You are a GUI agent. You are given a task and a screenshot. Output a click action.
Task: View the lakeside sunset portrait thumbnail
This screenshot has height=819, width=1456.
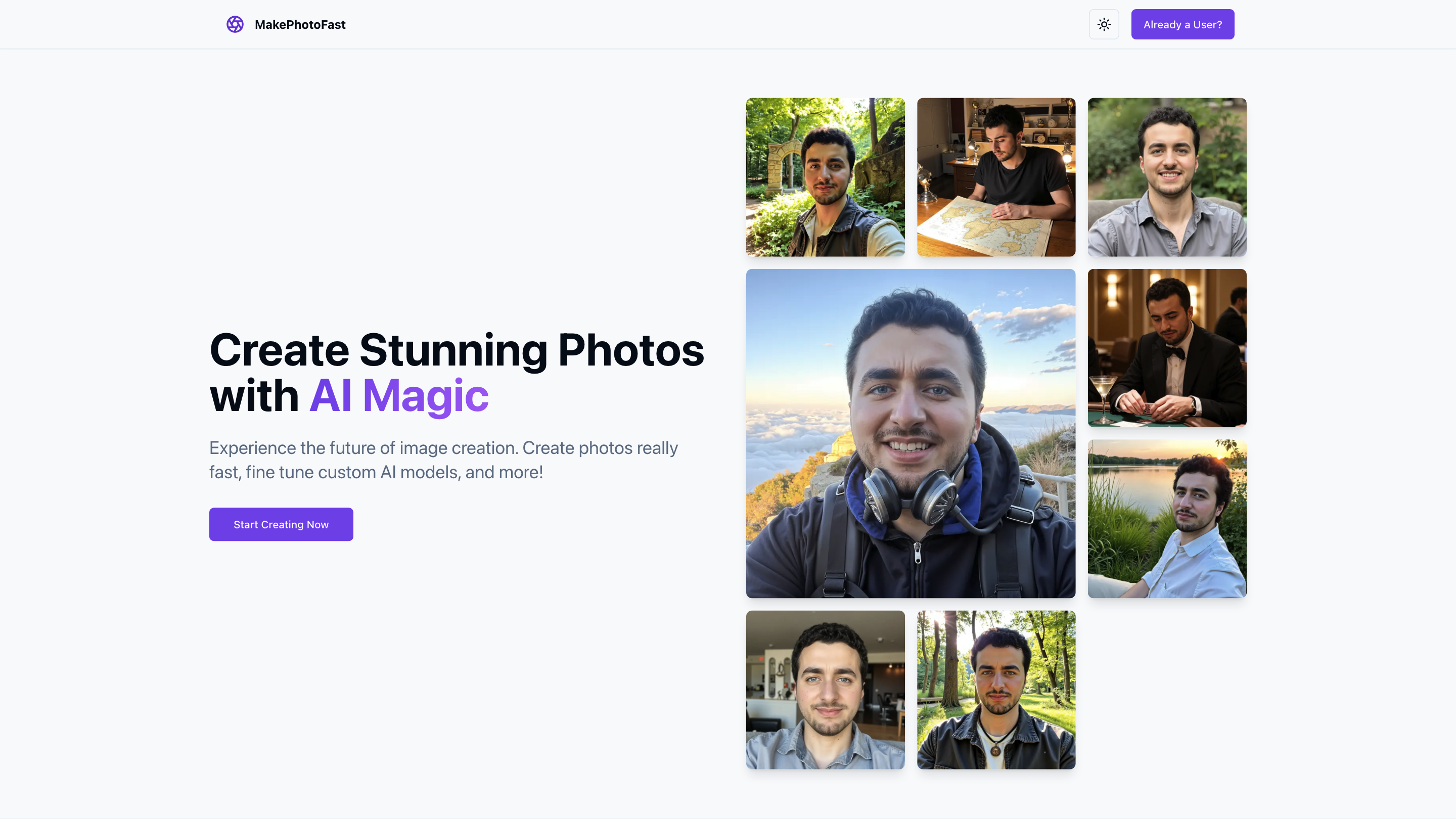[1167, 519]
